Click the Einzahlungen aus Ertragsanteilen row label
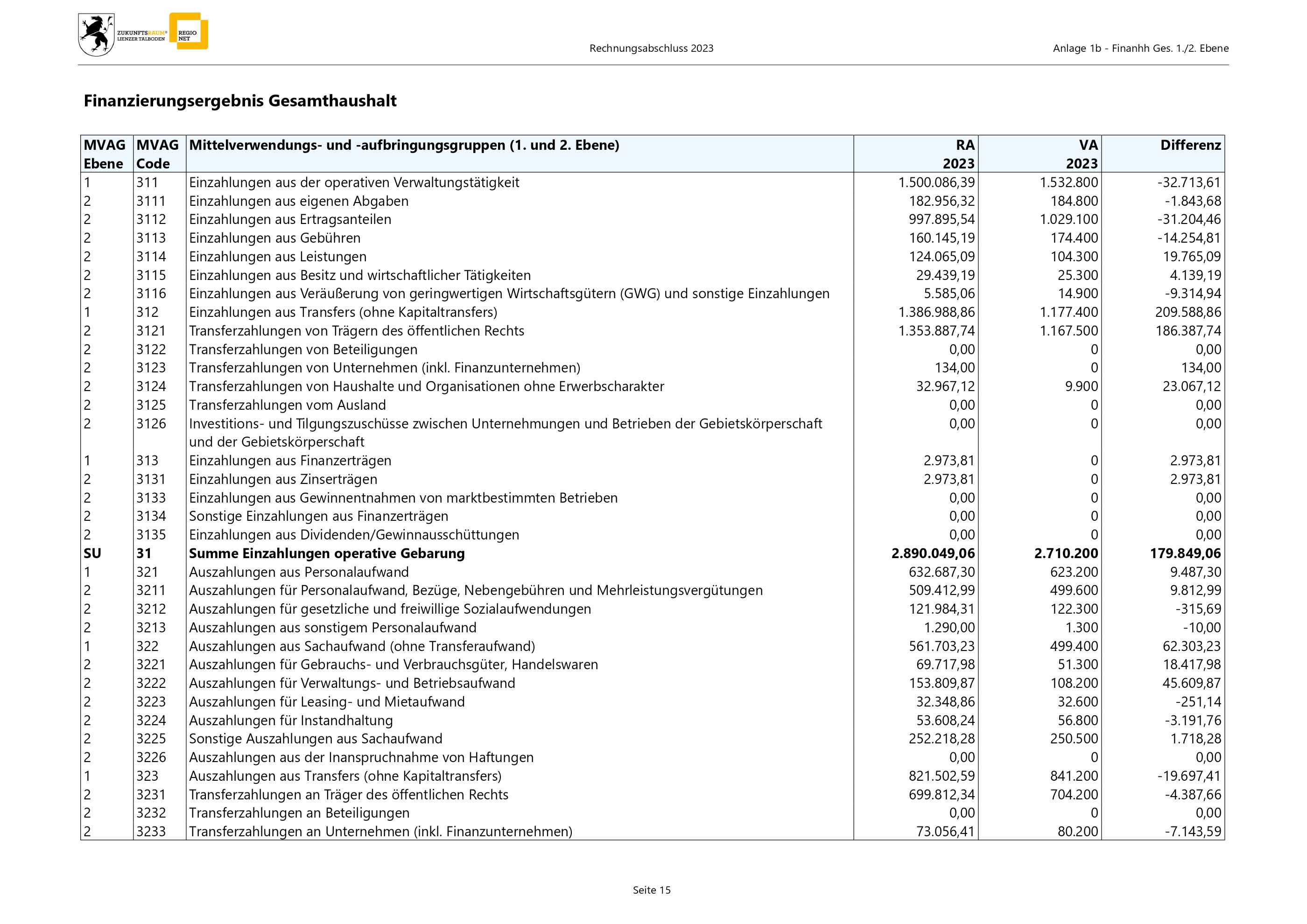This screenshot has width=1307, height=924. (290, 220)
